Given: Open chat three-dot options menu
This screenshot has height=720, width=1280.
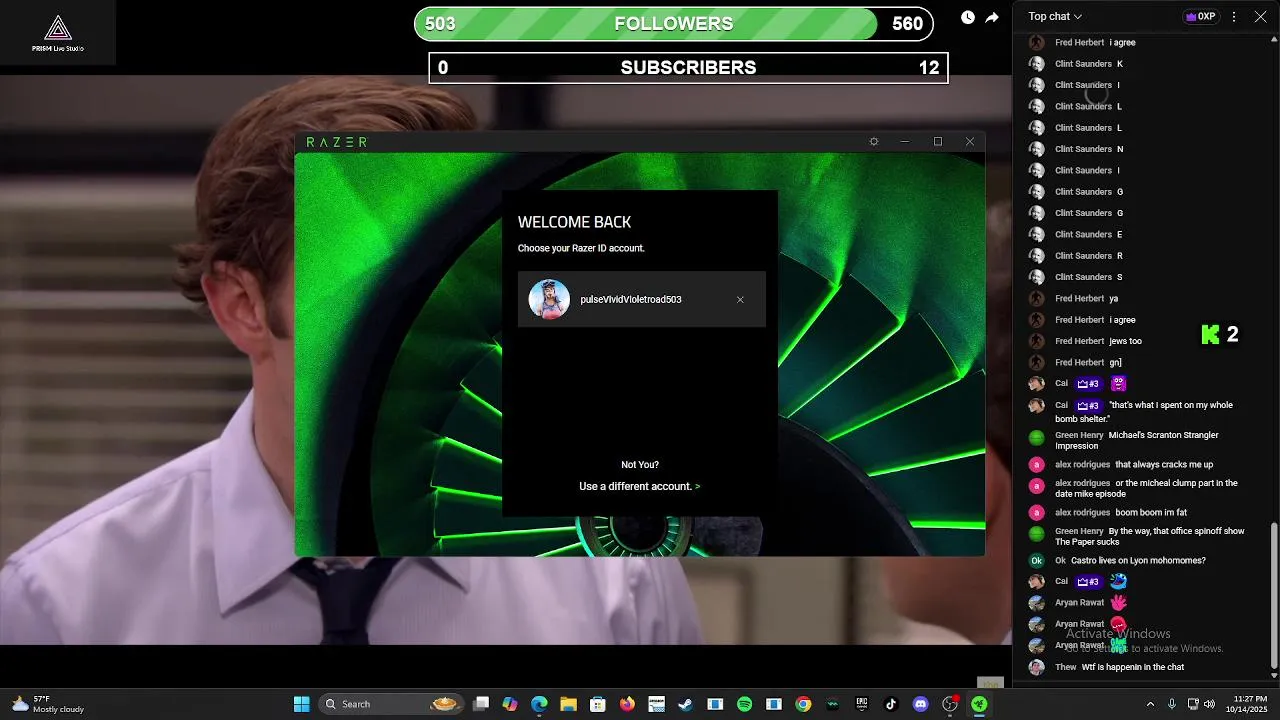Looking at the screenshot, I should coord(1234,16).
